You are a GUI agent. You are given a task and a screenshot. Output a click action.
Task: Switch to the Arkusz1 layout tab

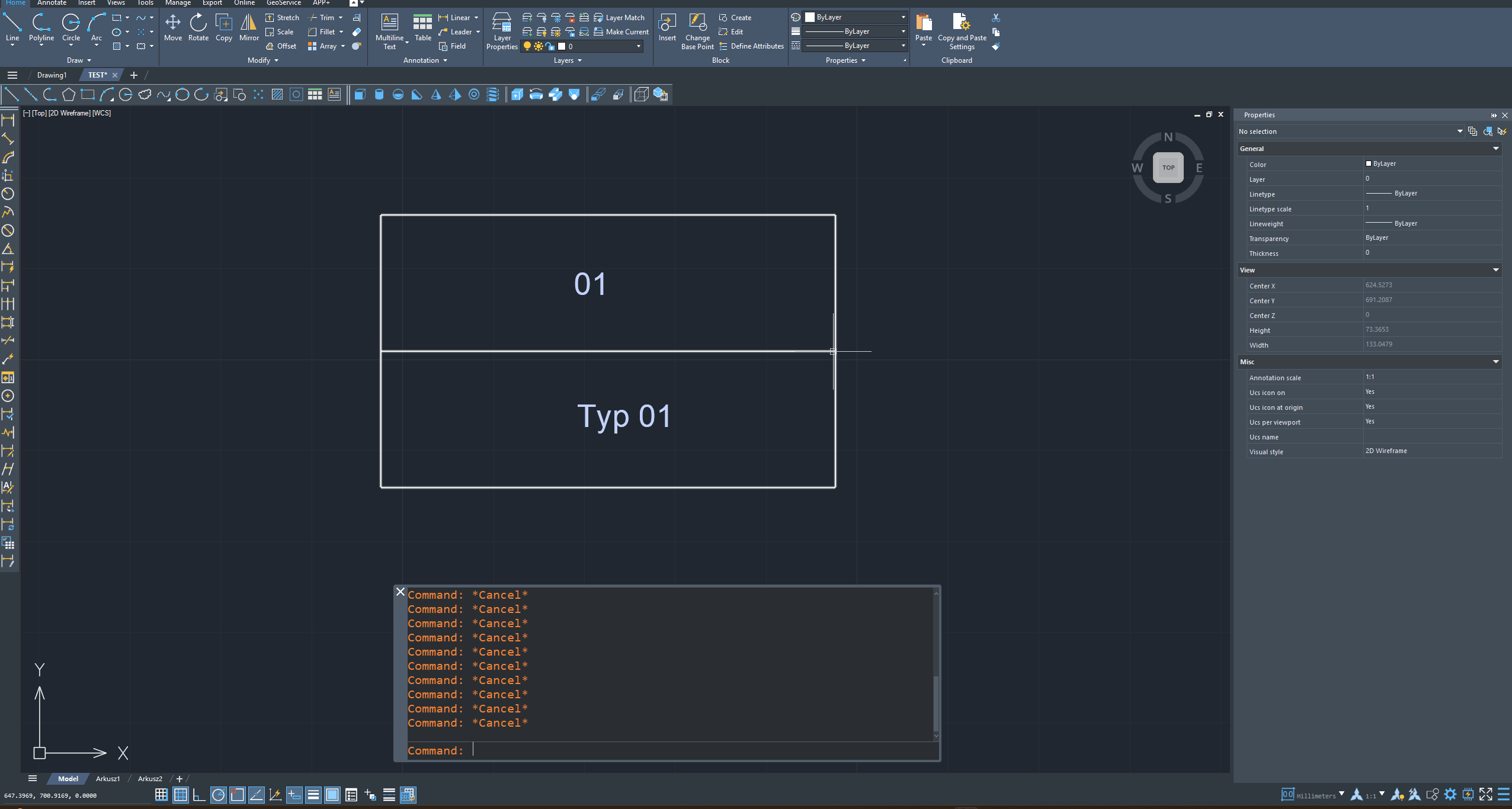(x=108, y=779)
